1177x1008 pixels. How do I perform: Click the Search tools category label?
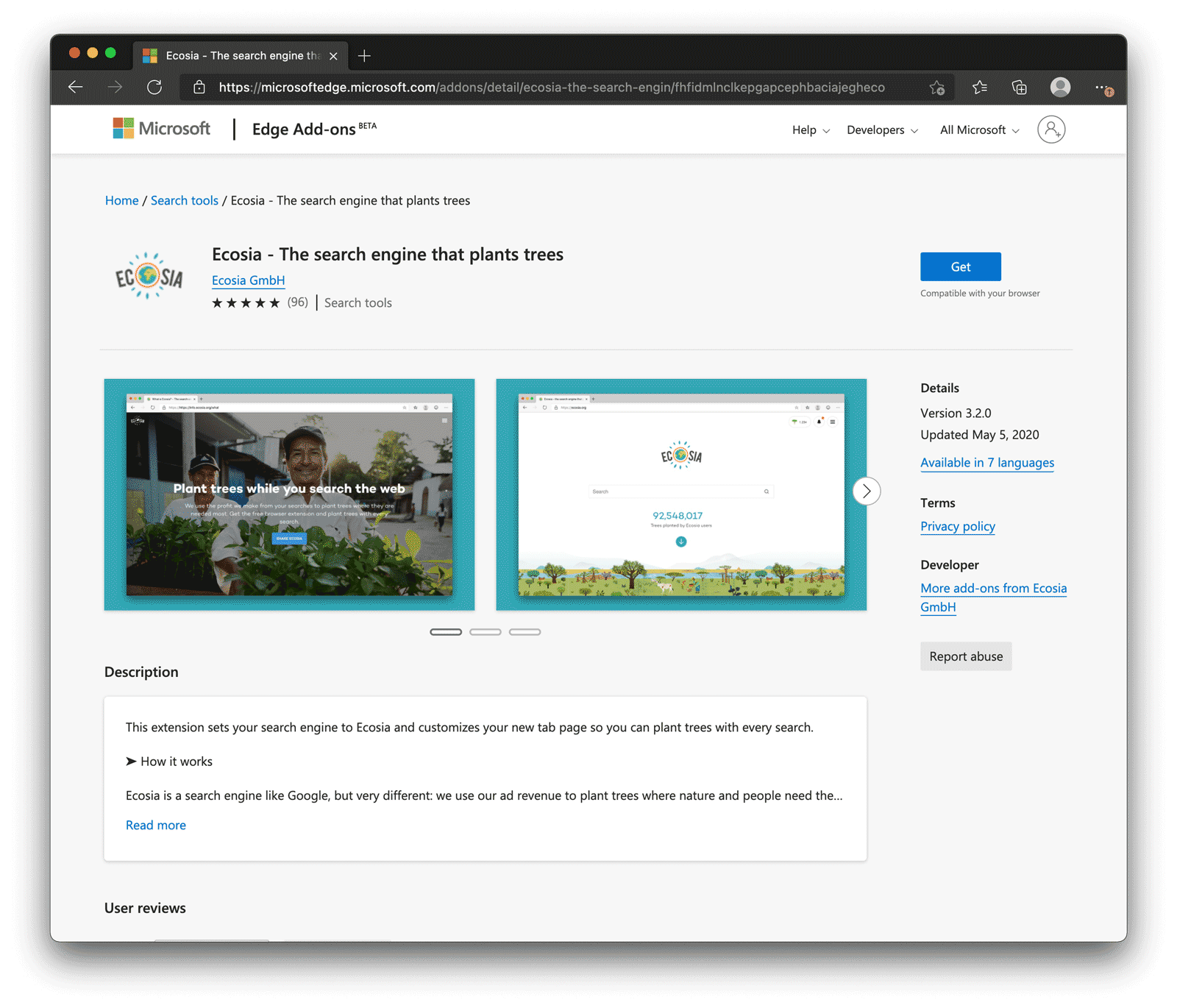(x=358, y=303)
